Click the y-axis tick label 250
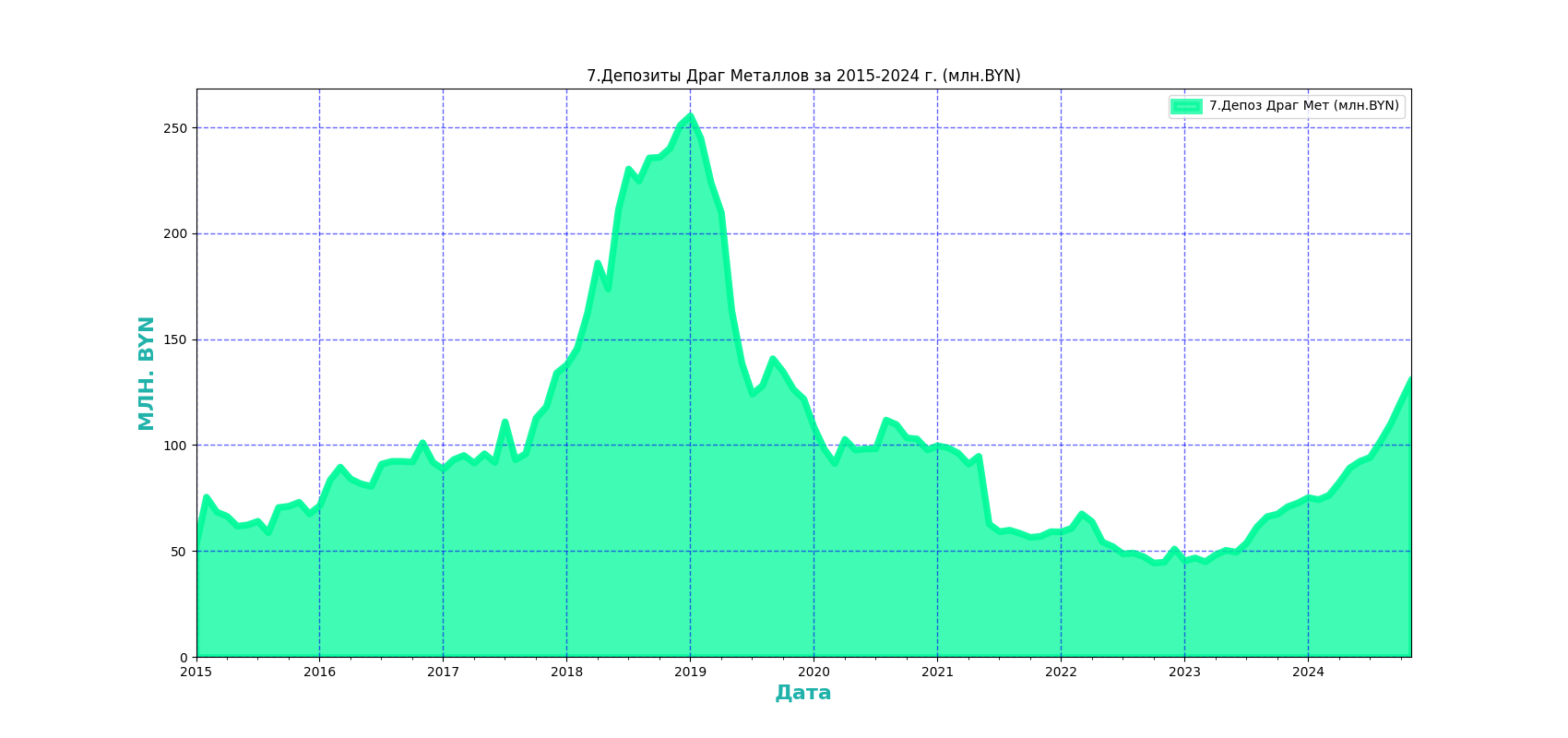The width and height of the screenshot is (1568, 738). tap(175, 128)
